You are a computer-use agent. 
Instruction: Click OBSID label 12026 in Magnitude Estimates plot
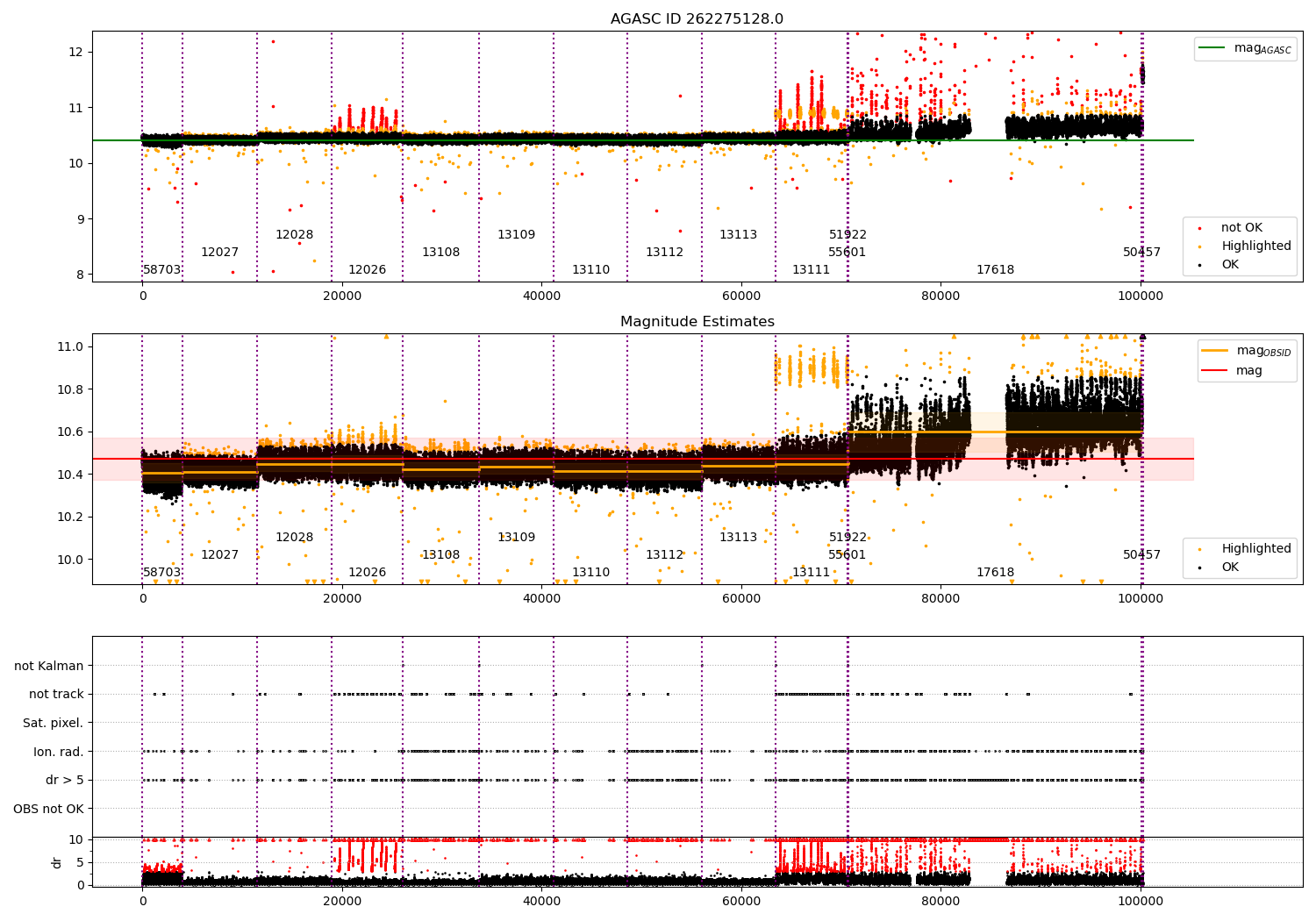[x=367, y=572]
